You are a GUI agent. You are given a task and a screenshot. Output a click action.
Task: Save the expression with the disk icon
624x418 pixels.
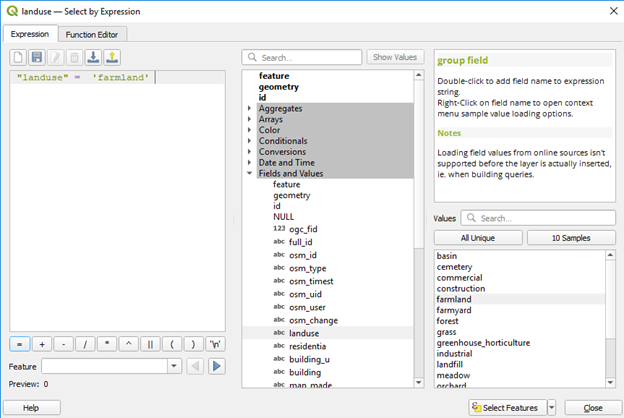(37, 58)
